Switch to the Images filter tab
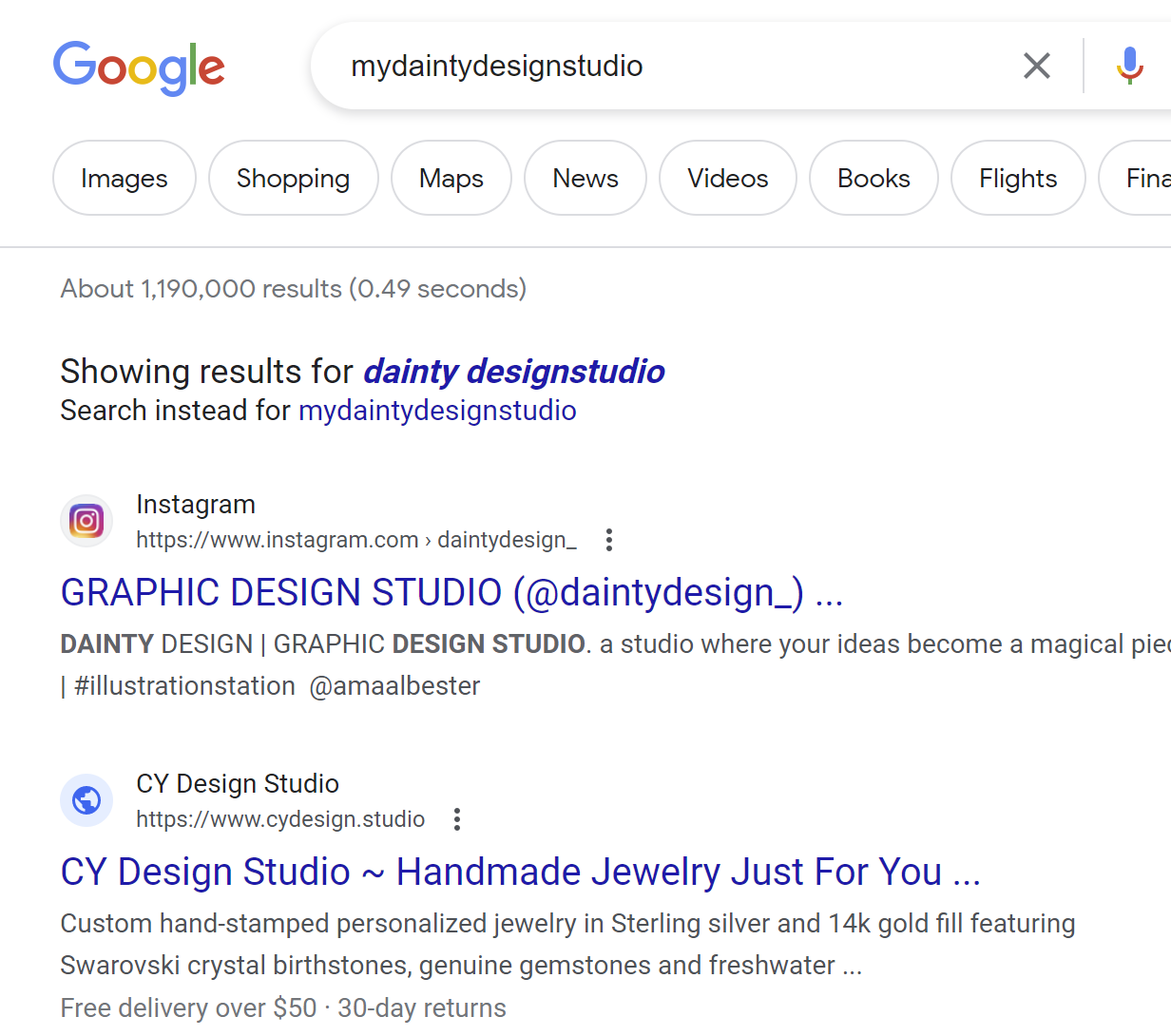Image resolution: width=1171 pixels, height=1036 pixels. (x=125, y=178)
